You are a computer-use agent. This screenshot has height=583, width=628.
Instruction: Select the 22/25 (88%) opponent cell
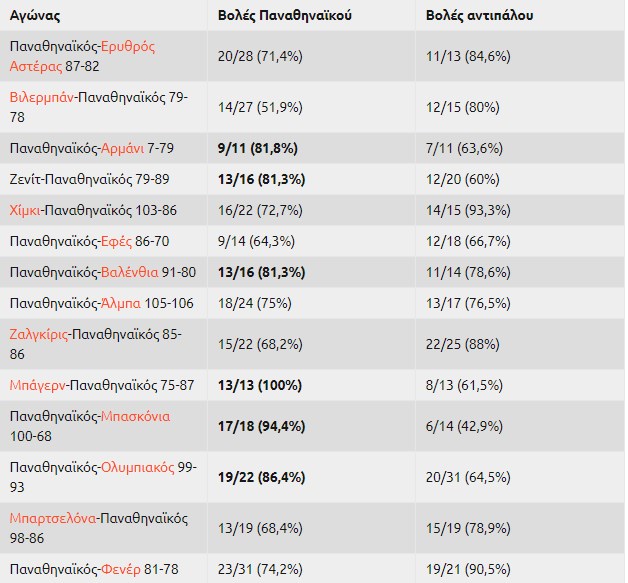[520, 344]
